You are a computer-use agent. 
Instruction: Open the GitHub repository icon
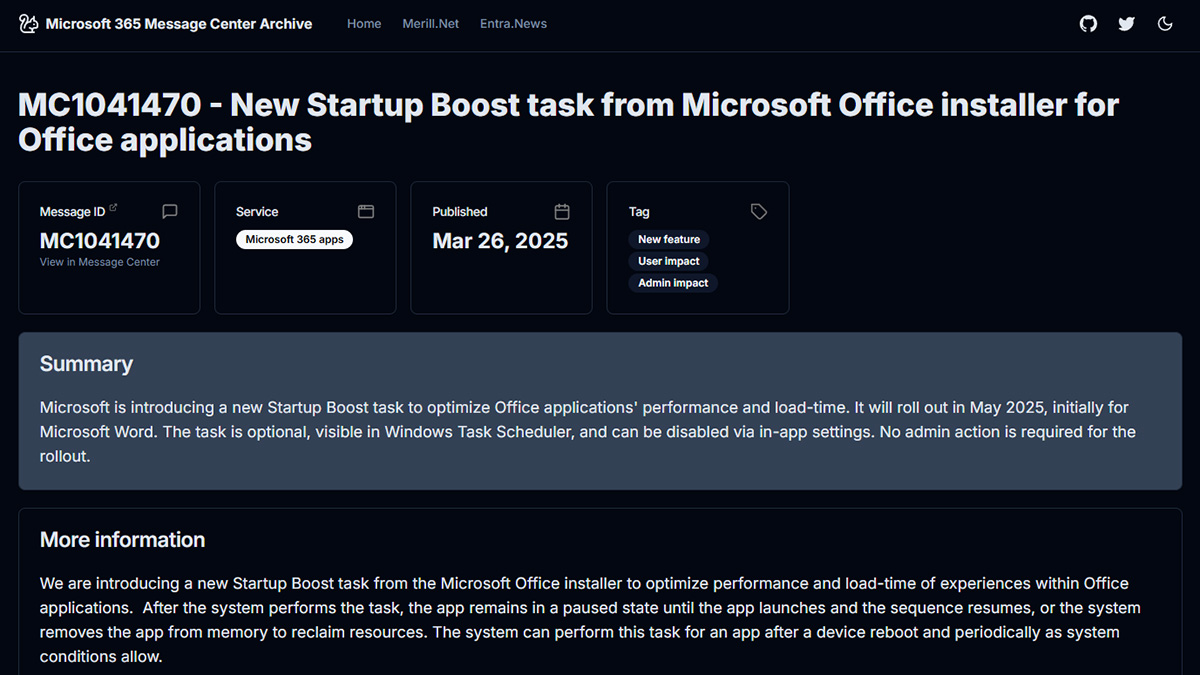tap(1089, 24)
